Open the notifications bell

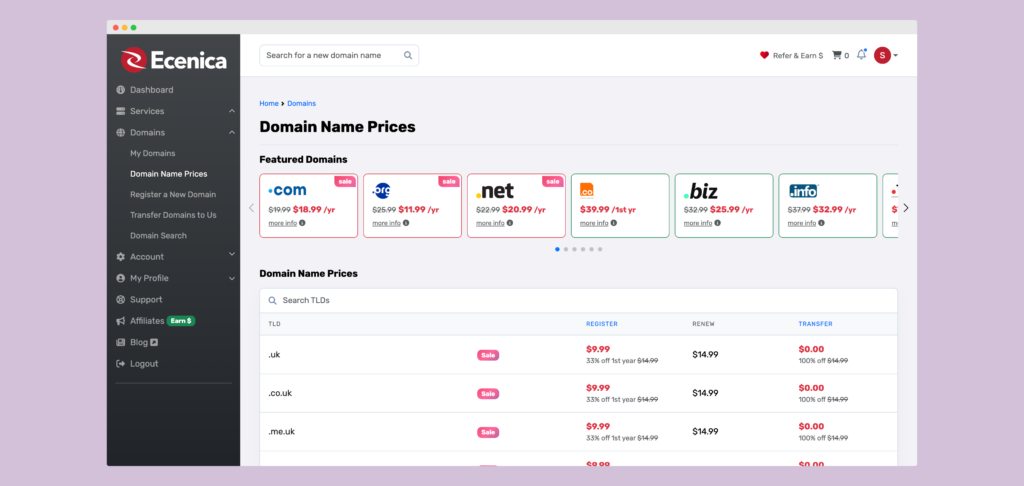[861, 55]
